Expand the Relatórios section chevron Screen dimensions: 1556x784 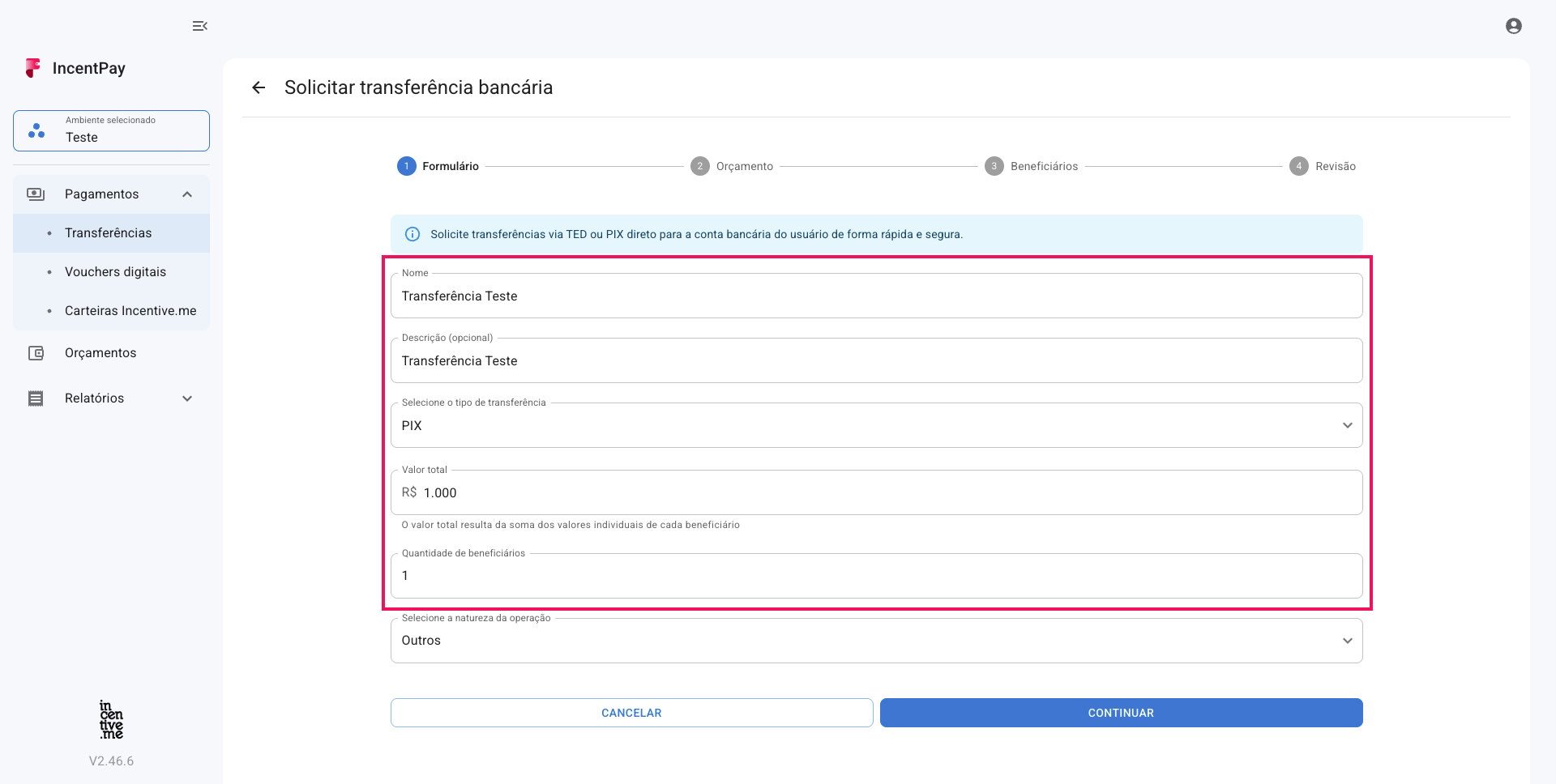coord(187,398)
